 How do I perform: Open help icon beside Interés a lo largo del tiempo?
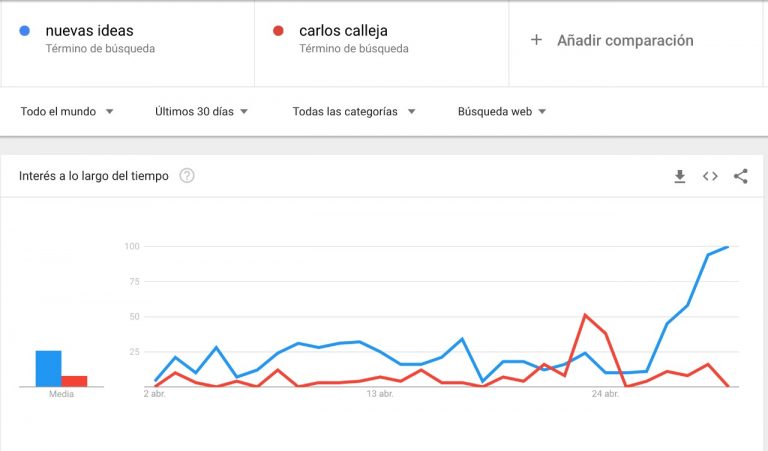[x=187, y=175]
